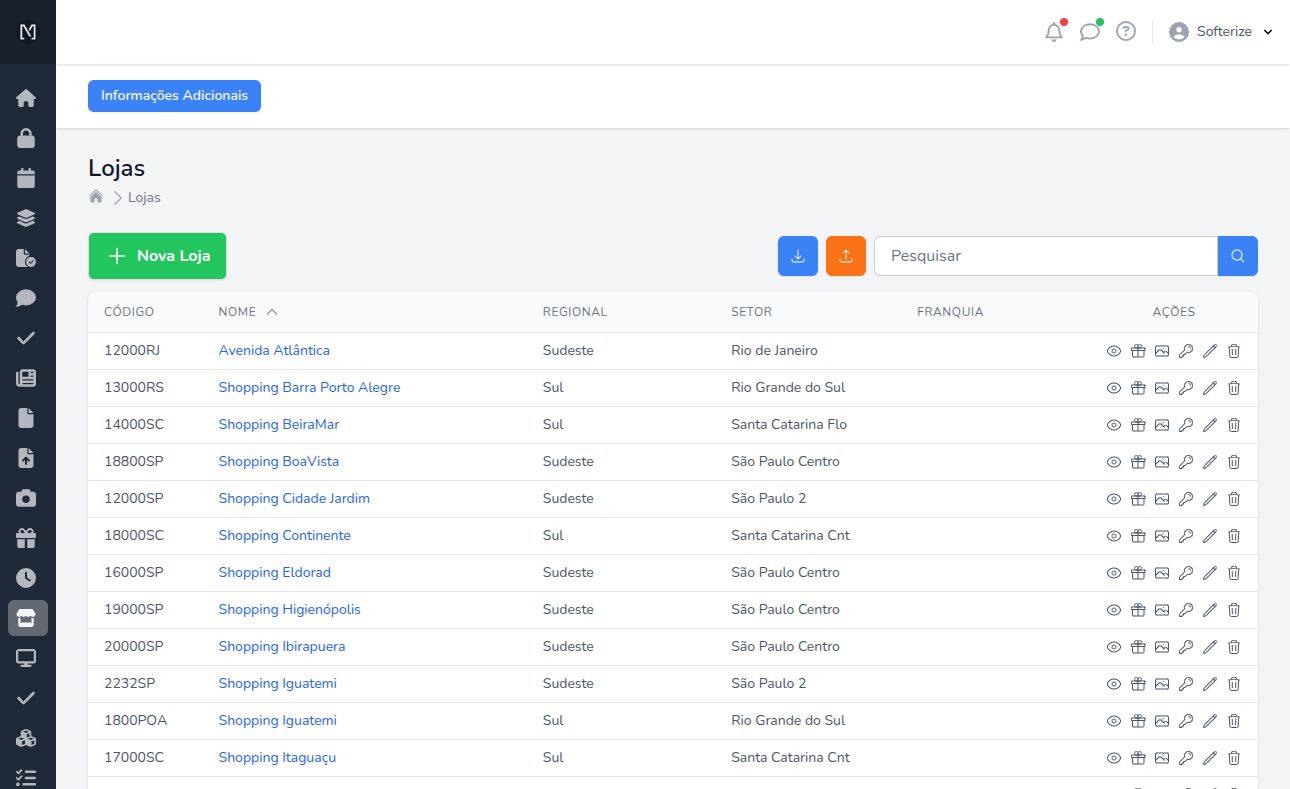
Task: Open the key icon for Shopping Eldorad
Action: click(x=1185, y=572)
